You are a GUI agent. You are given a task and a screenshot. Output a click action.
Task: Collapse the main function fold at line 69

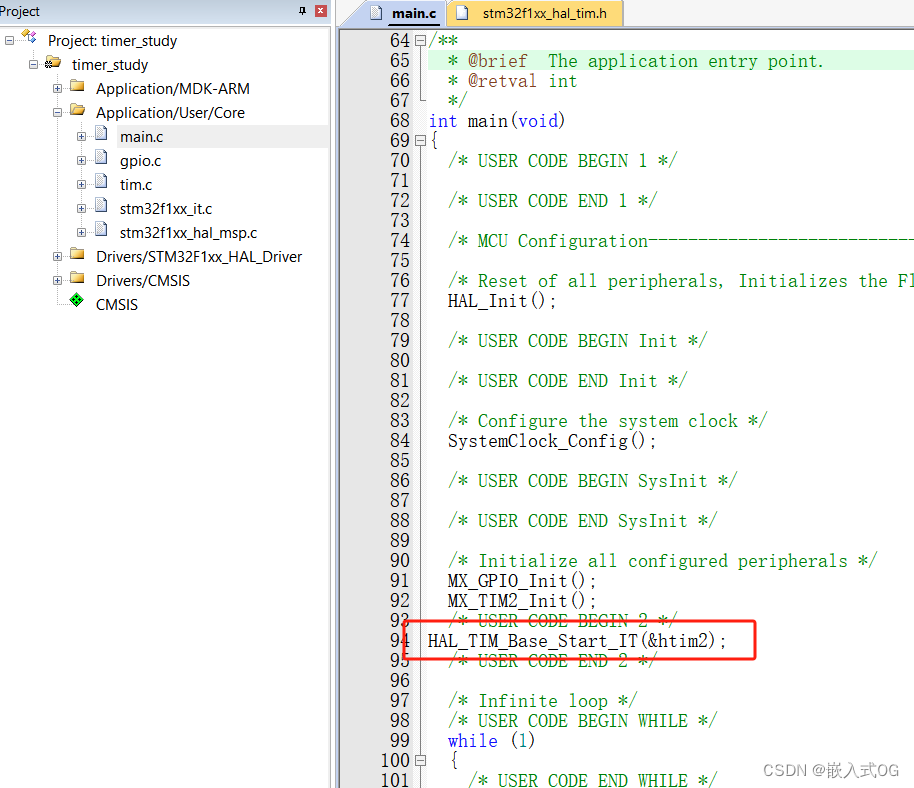tap(420, 140)
